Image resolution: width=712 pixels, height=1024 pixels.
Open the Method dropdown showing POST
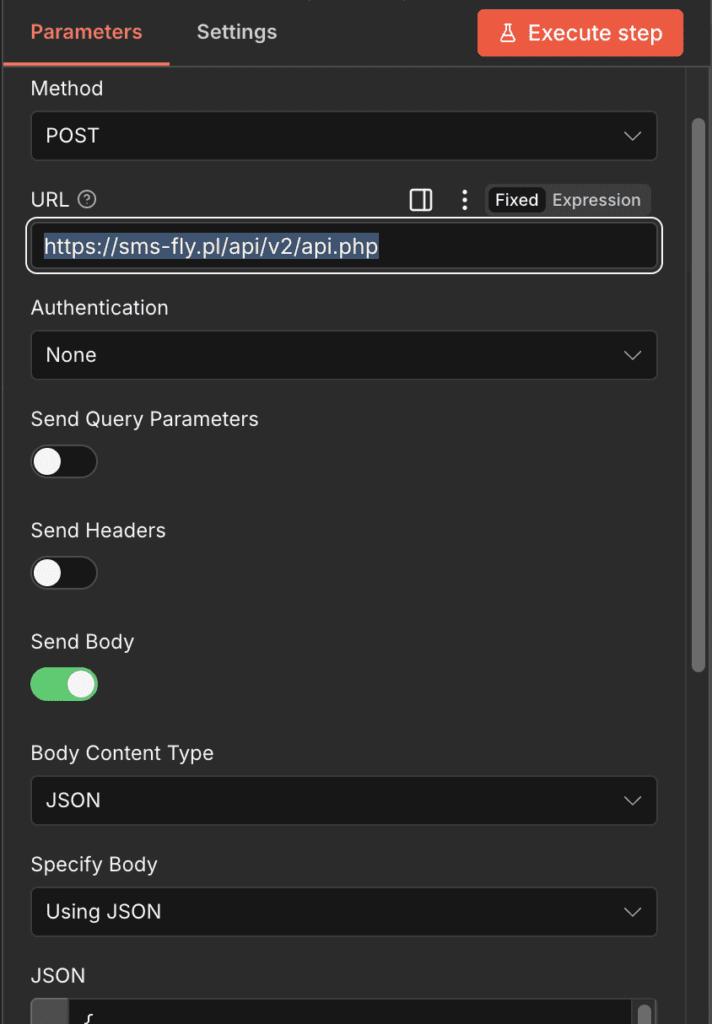click(x=343, y=136)
